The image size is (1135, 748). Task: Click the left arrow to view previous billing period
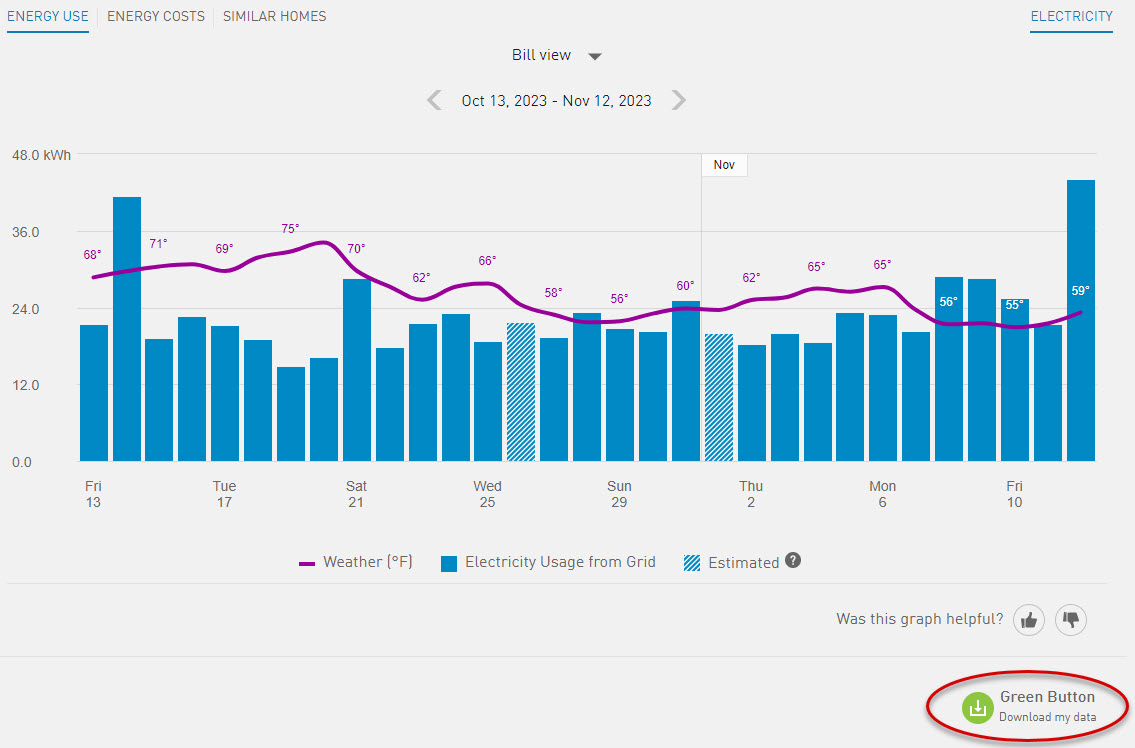pos(434,100)
